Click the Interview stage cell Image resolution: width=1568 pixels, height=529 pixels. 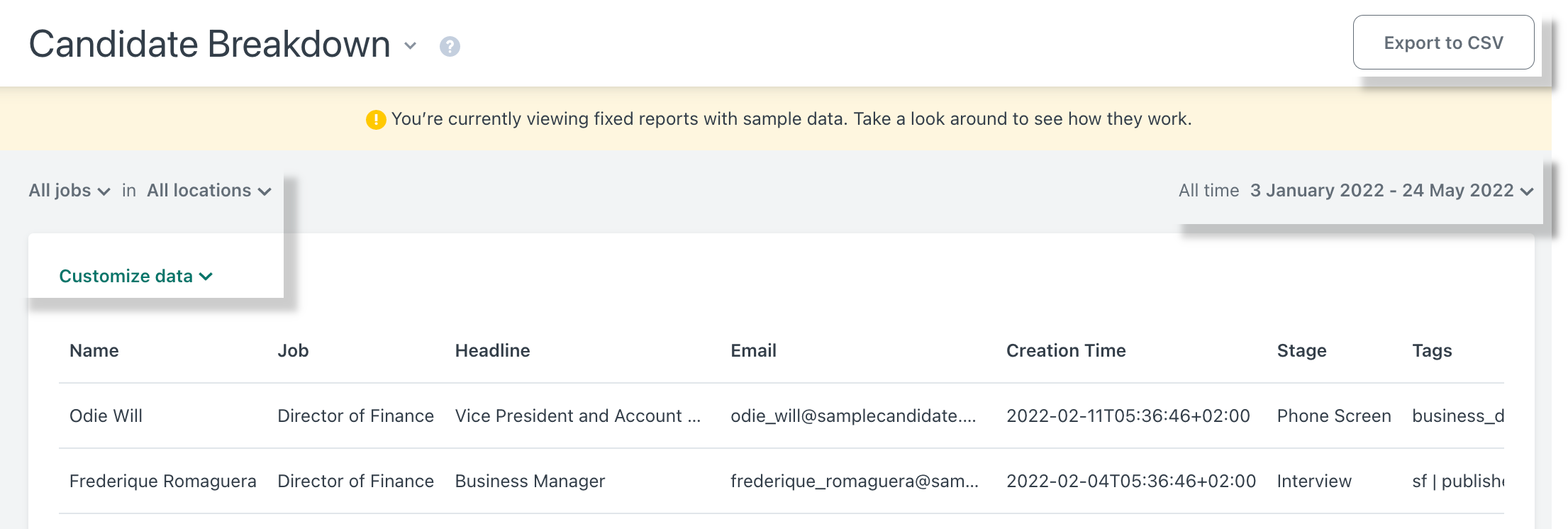click(x=1314, y=481)
